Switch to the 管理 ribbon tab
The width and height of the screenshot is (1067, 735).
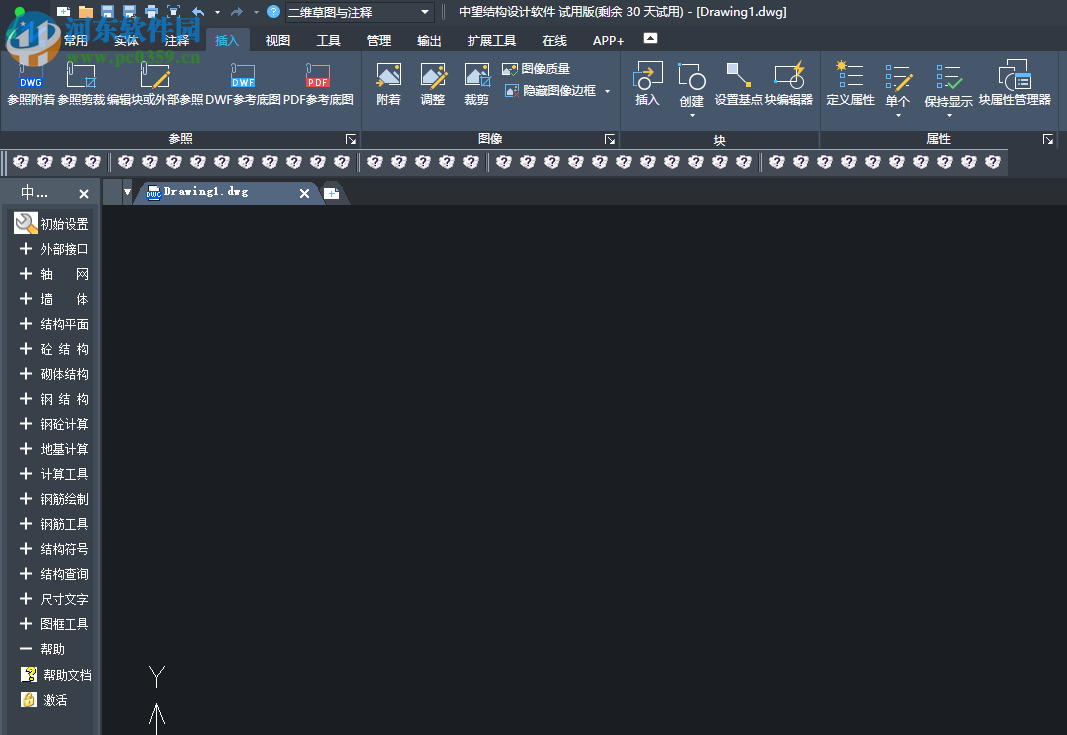[379, 41]
